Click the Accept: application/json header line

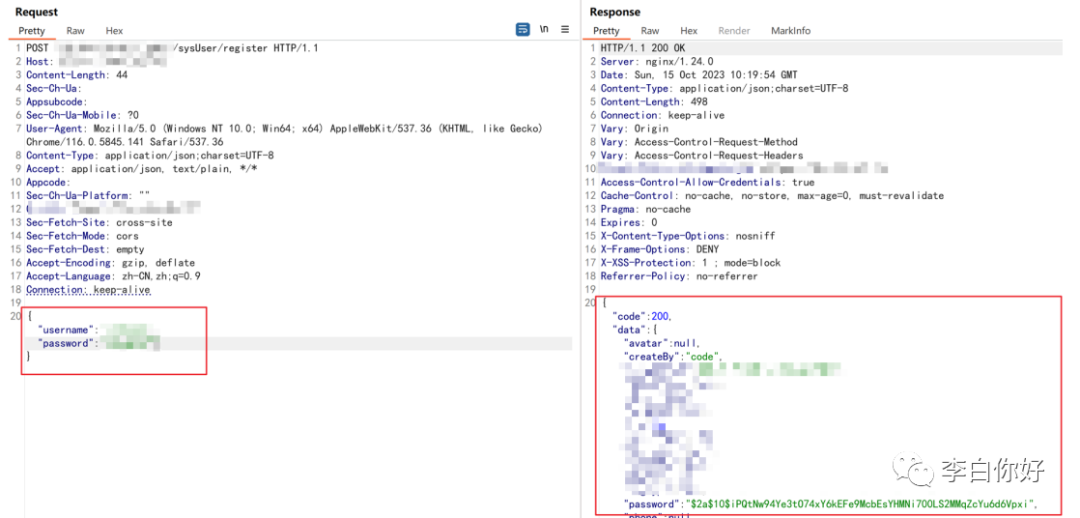click(x=144, y=169)
